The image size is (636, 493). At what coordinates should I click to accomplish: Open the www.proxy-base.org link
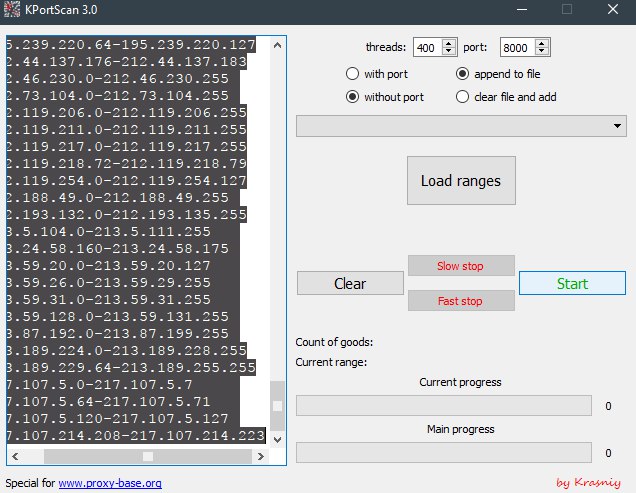click(110, 483)
